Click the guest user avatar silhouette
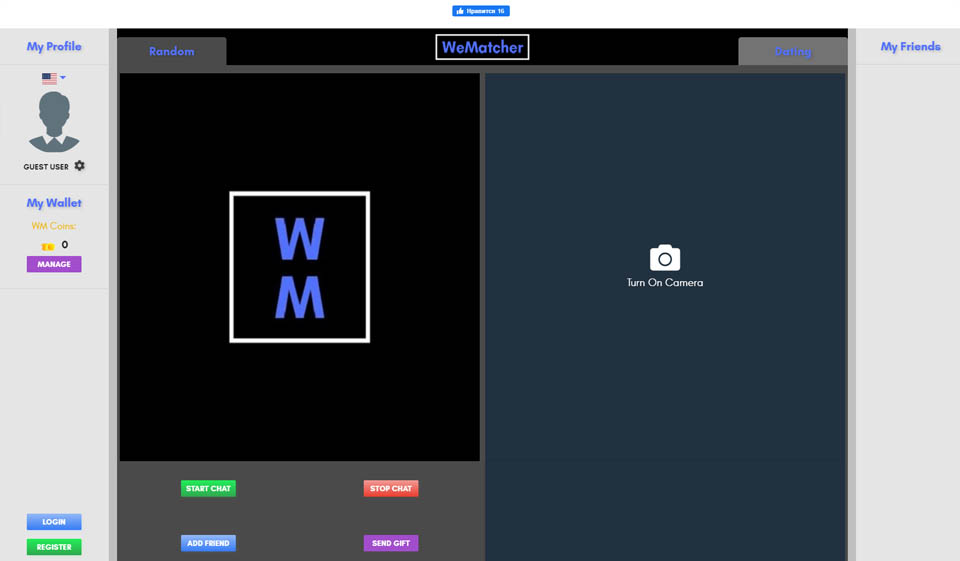960x561 pixels. (54, 122)
